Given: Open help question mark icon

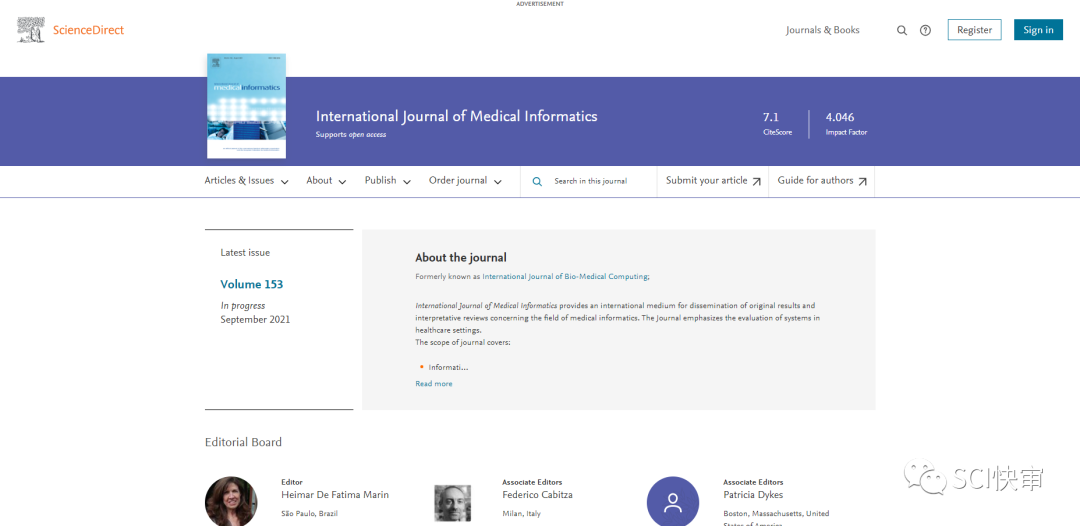Looking at the screenshot, I should click(x=925, y=31).
